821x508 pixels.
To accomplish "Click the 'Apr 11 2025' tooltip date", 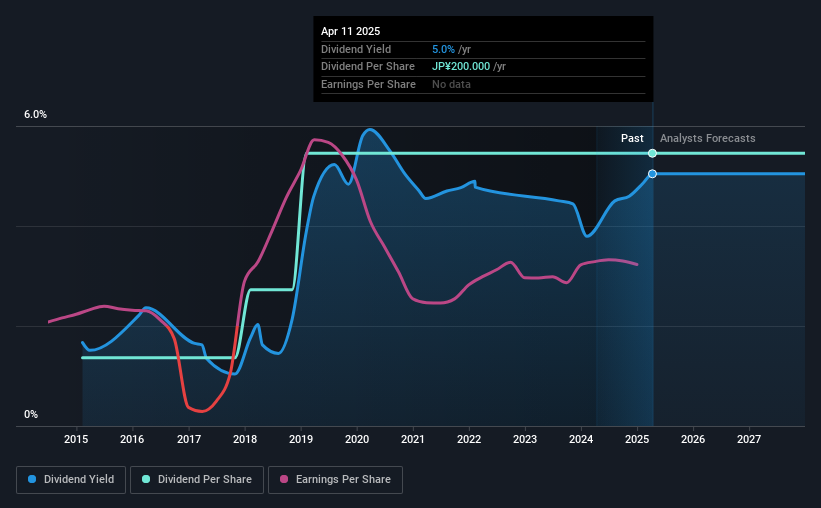I will click(x=350, y=31).
